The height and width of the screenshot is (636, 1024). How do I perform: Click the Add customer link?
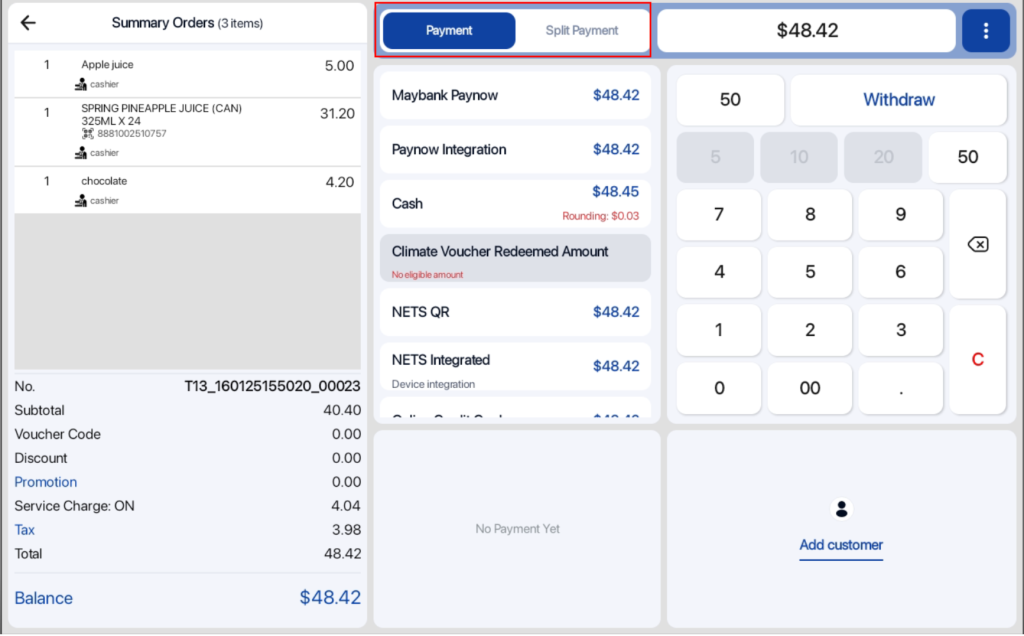[841, 545]
